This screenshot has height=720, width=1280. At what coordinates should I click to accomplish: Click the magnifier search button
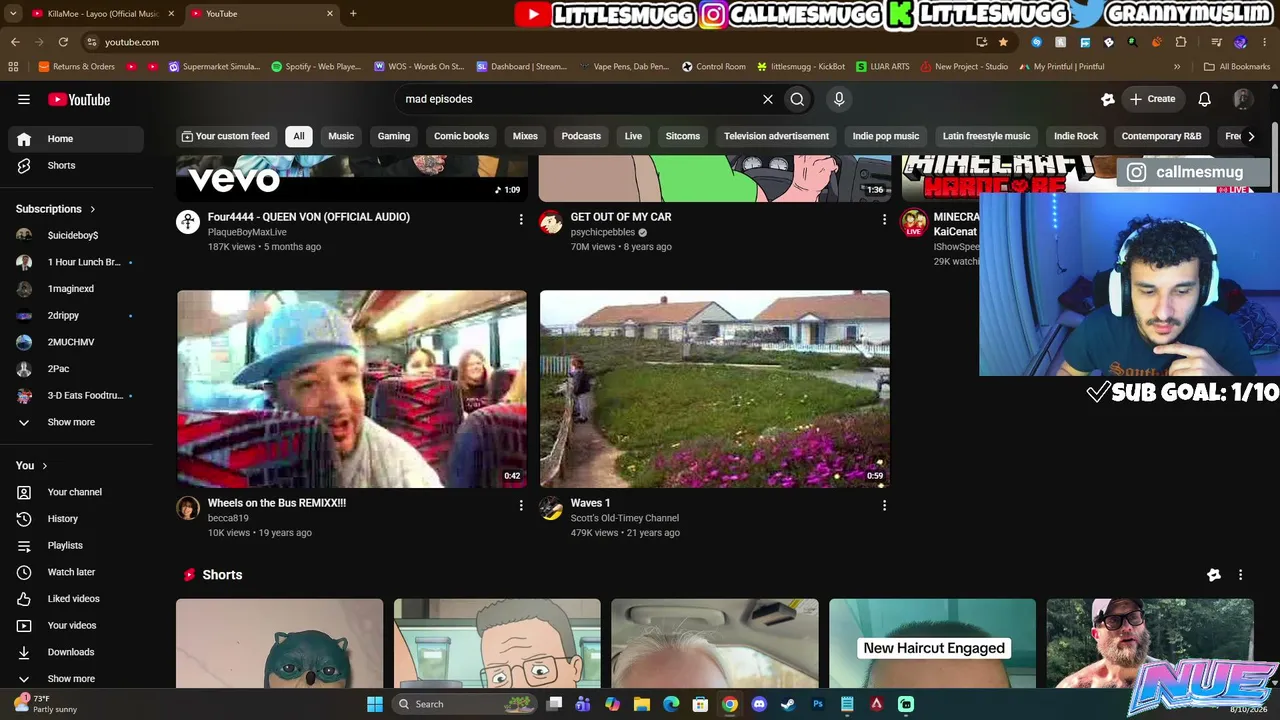click(797, 99)
